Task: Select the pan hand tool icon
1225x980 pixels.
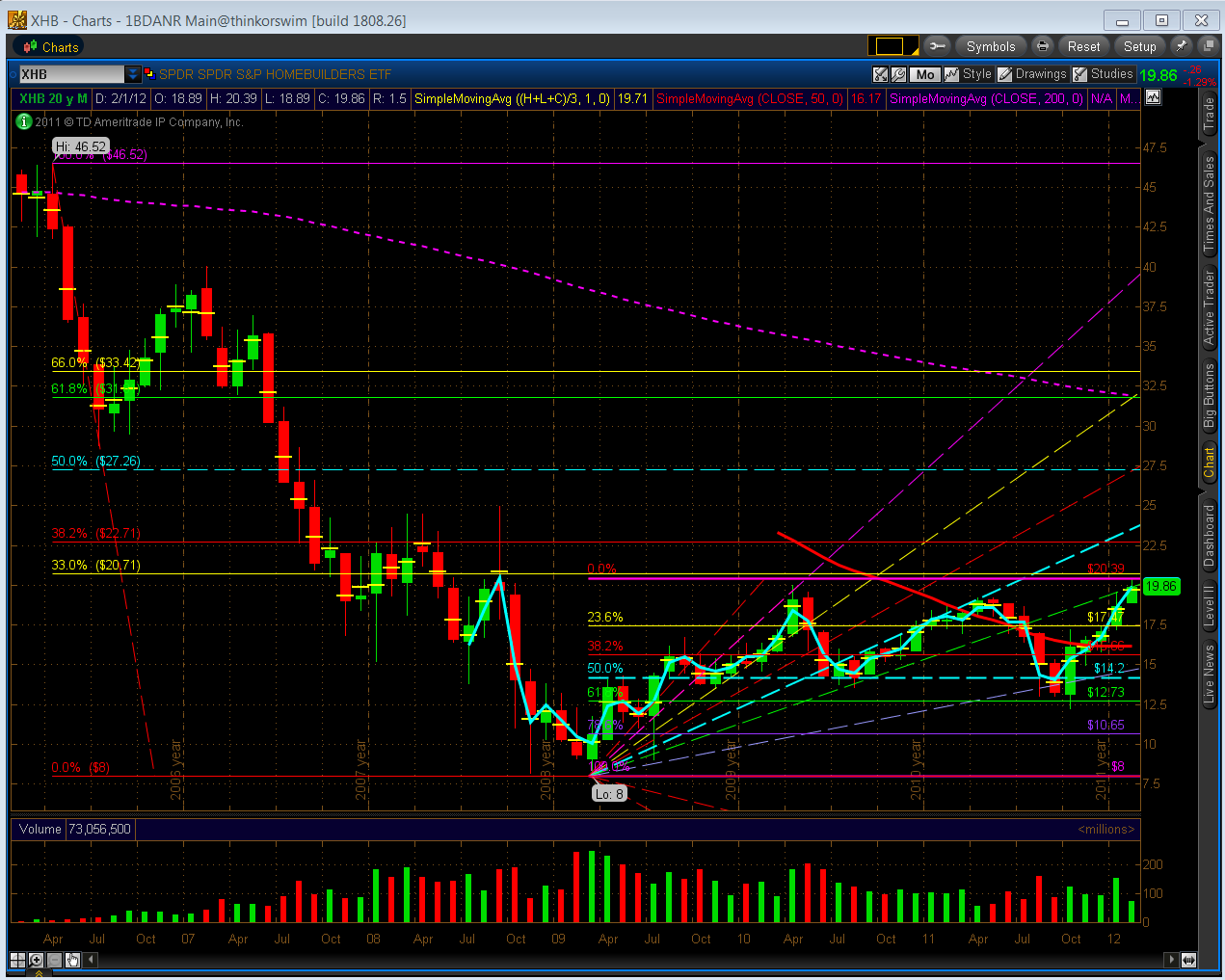Action: pyautogui.click(x=72, y=960)
